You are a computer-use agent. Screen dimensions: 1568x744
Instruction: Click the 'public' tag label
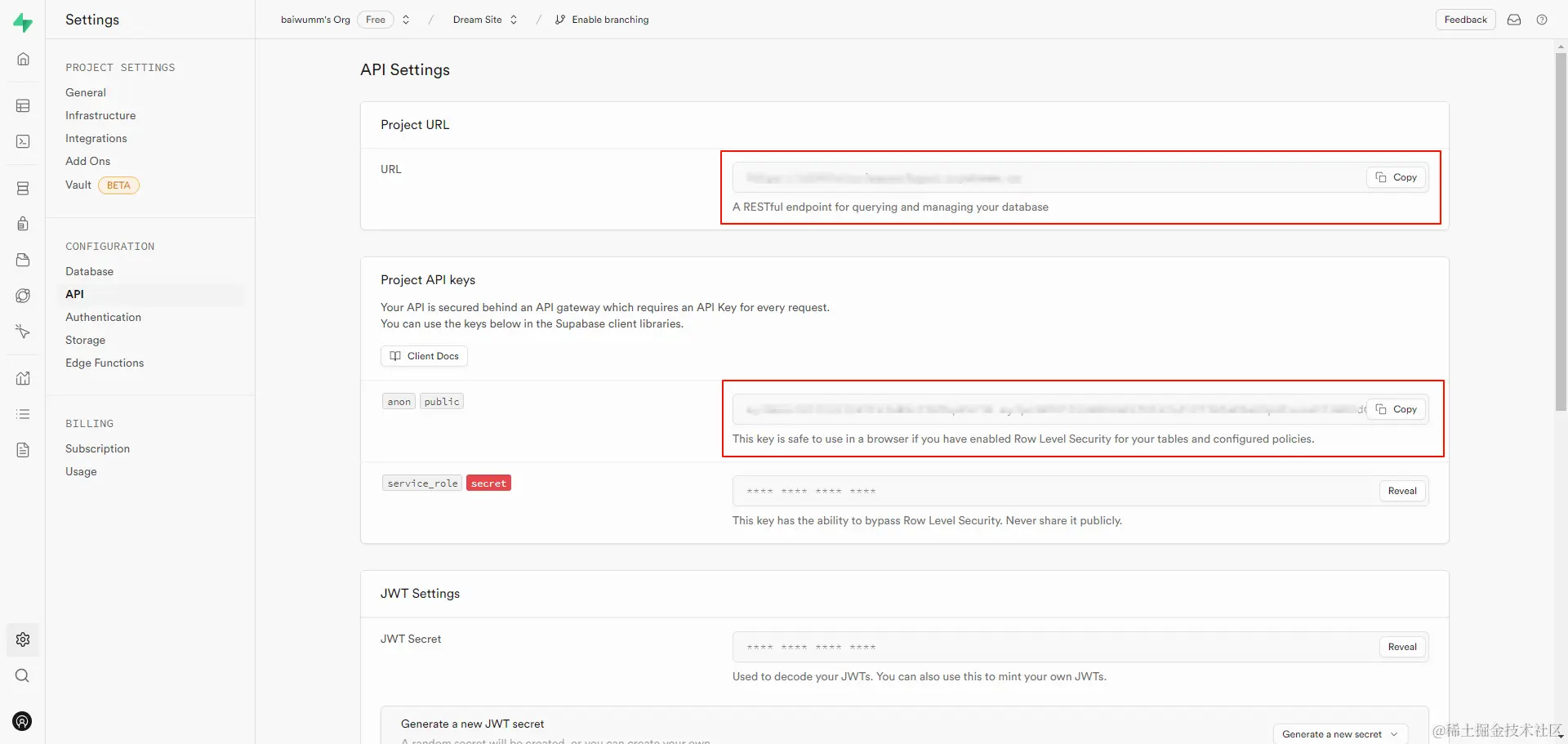coord(442,402)
